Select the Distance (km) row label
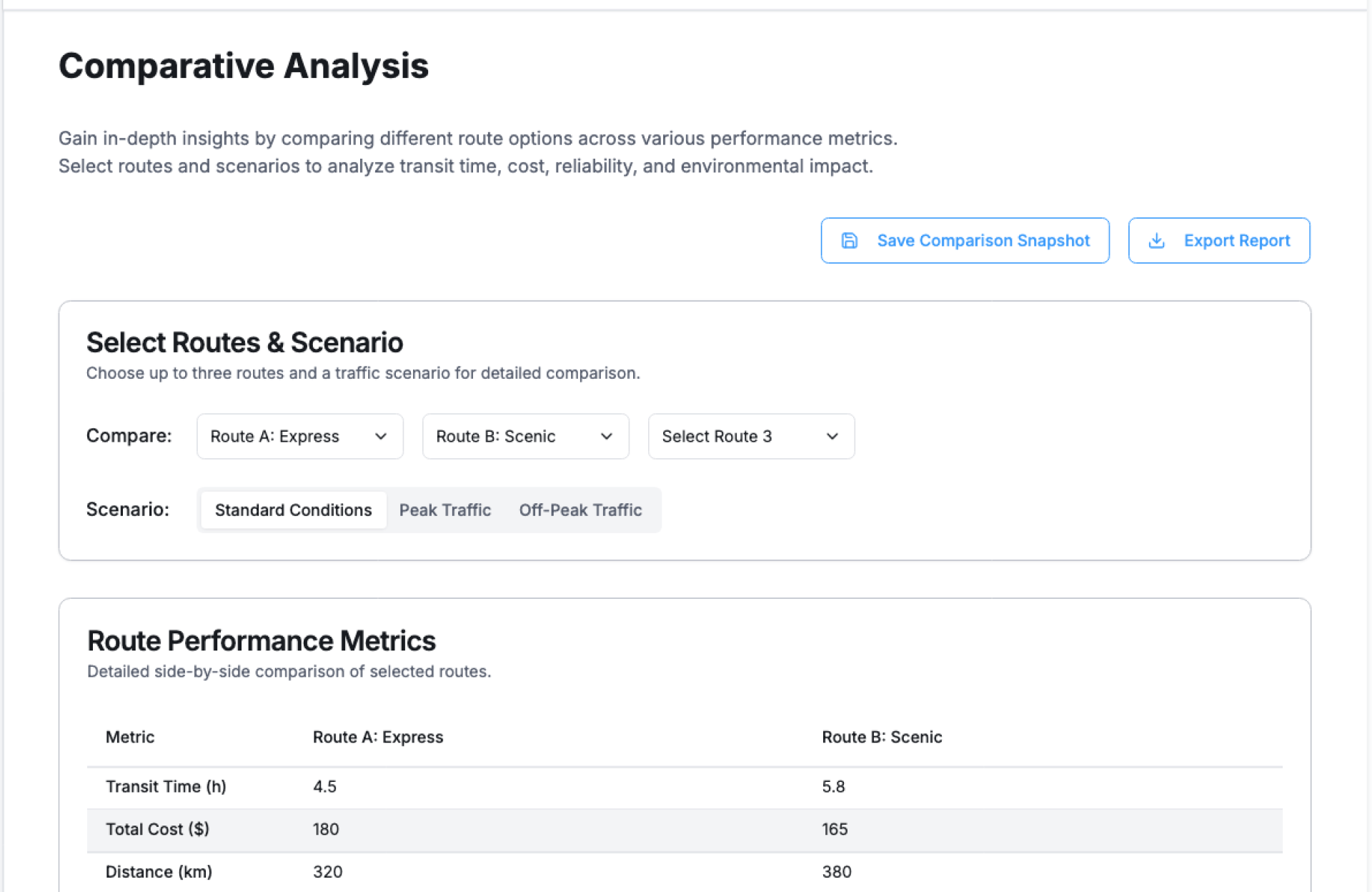The image size is (1372, 892). 159,872
